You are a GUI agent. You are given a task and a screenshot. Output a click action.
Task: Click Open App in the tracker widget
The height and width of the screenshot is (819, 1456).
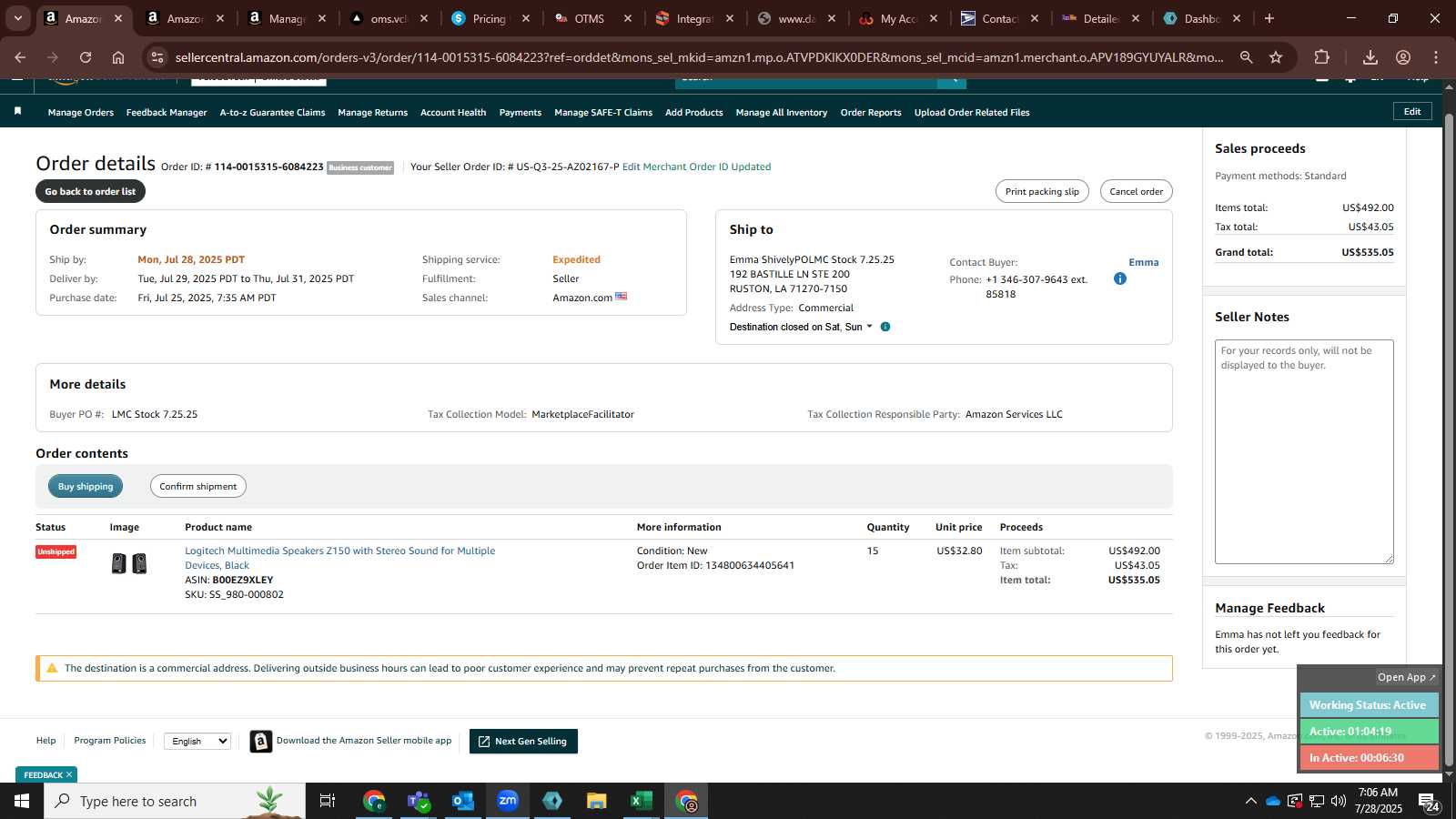[x=1406, y=677]
